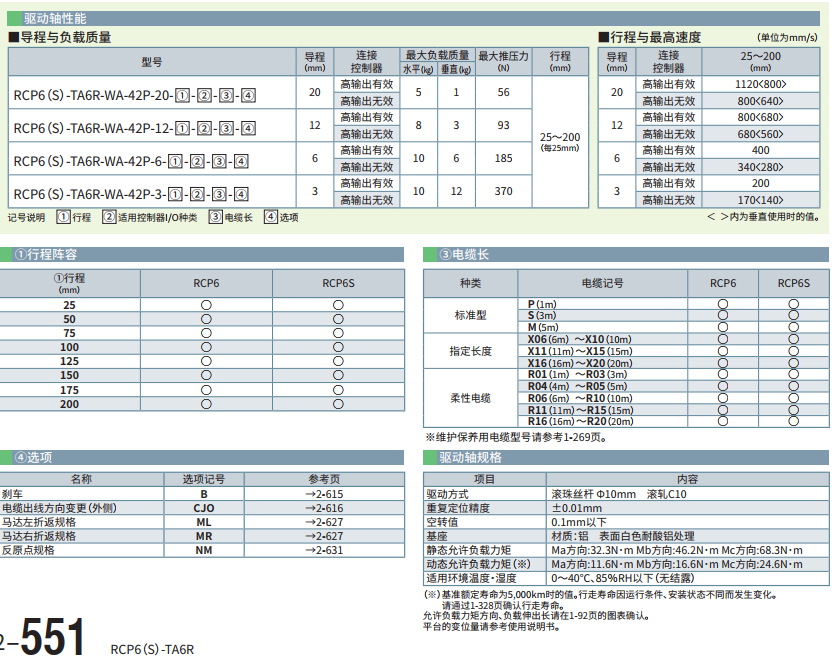The height and width of the screenshot is (661, 840).
Task: Click the large page number "551"
Action: pos(52,636)
